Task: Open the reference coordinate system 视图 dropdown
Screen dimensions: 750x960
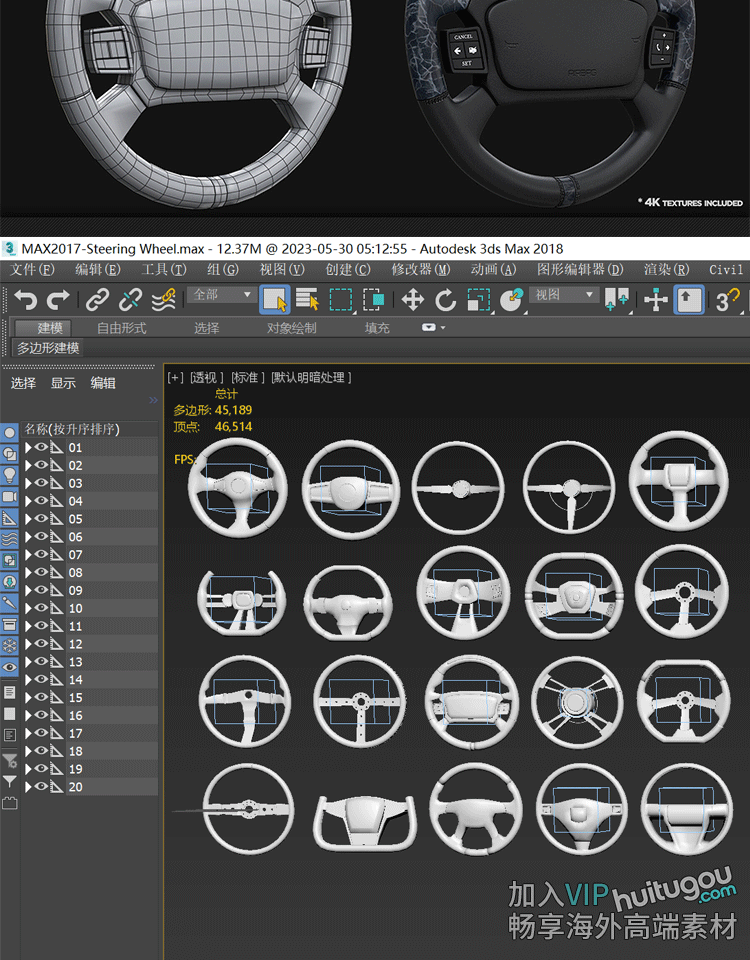Action: pos(564,295)
